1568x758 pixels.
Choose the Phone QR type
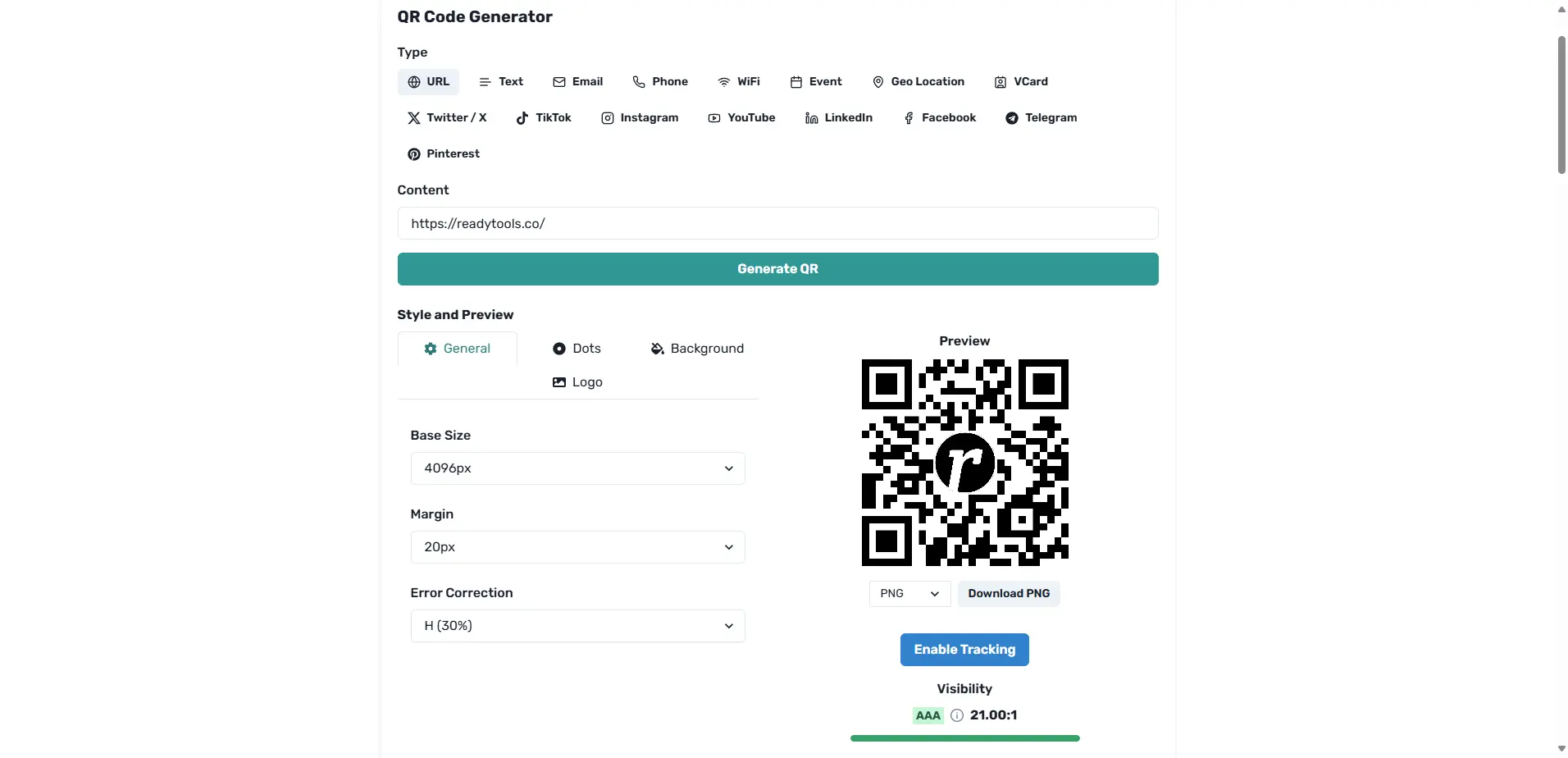click(661, 81)
